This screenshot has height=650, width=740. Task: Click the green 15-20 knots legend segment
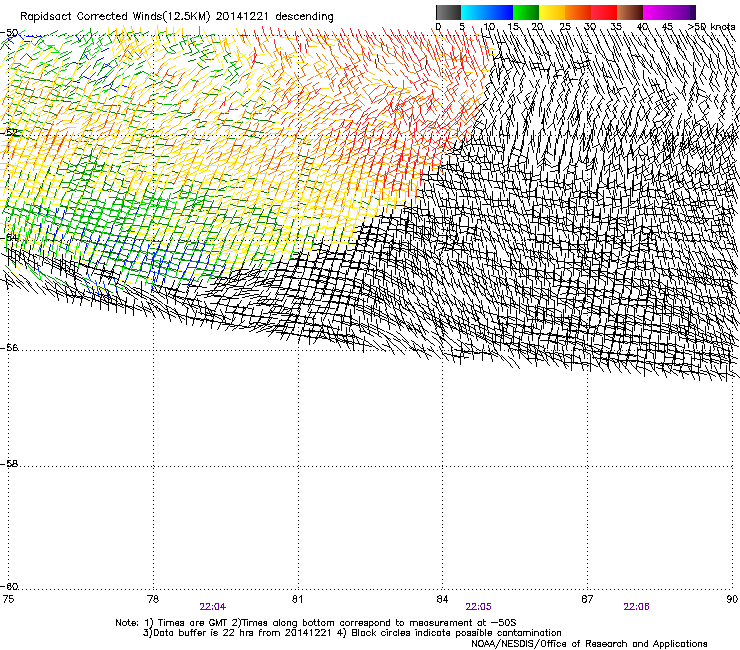[526, 12]
